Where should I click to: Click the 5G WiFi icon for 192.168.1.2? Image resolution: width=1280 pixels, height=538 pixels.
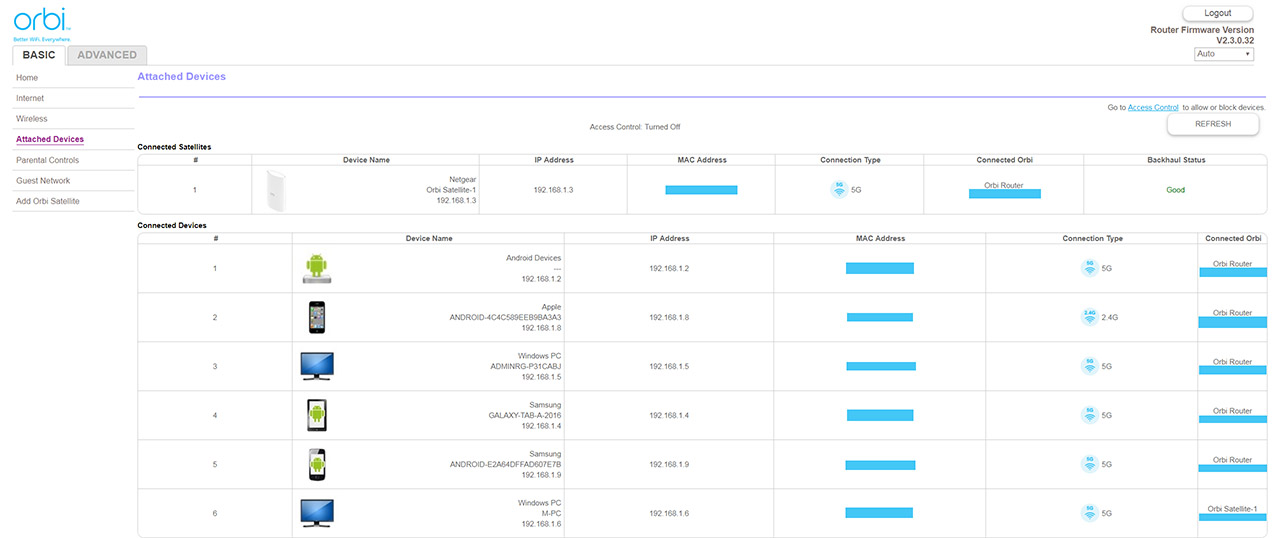1089,268
